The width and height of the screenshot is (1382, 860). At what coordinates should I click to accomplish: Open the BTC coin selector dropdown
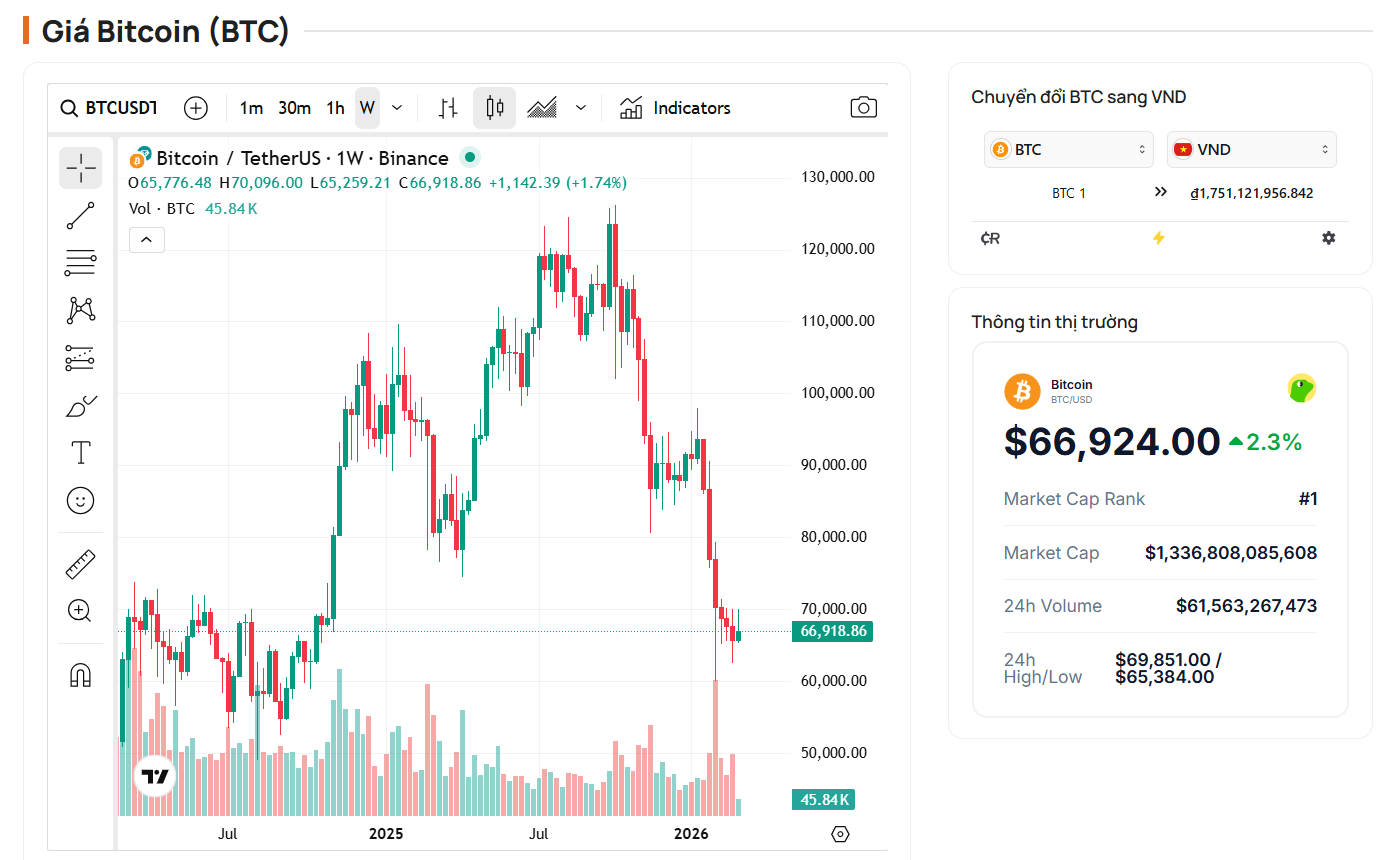[1068, 148]
